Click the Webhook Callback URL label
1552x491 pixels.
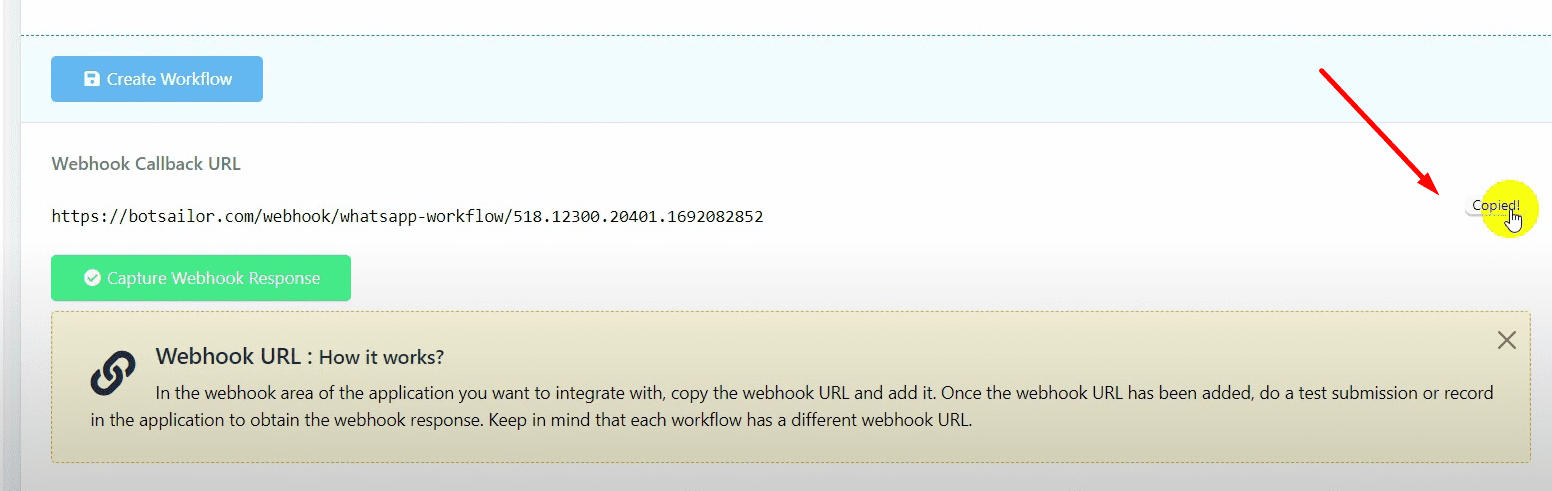point(146,164)
